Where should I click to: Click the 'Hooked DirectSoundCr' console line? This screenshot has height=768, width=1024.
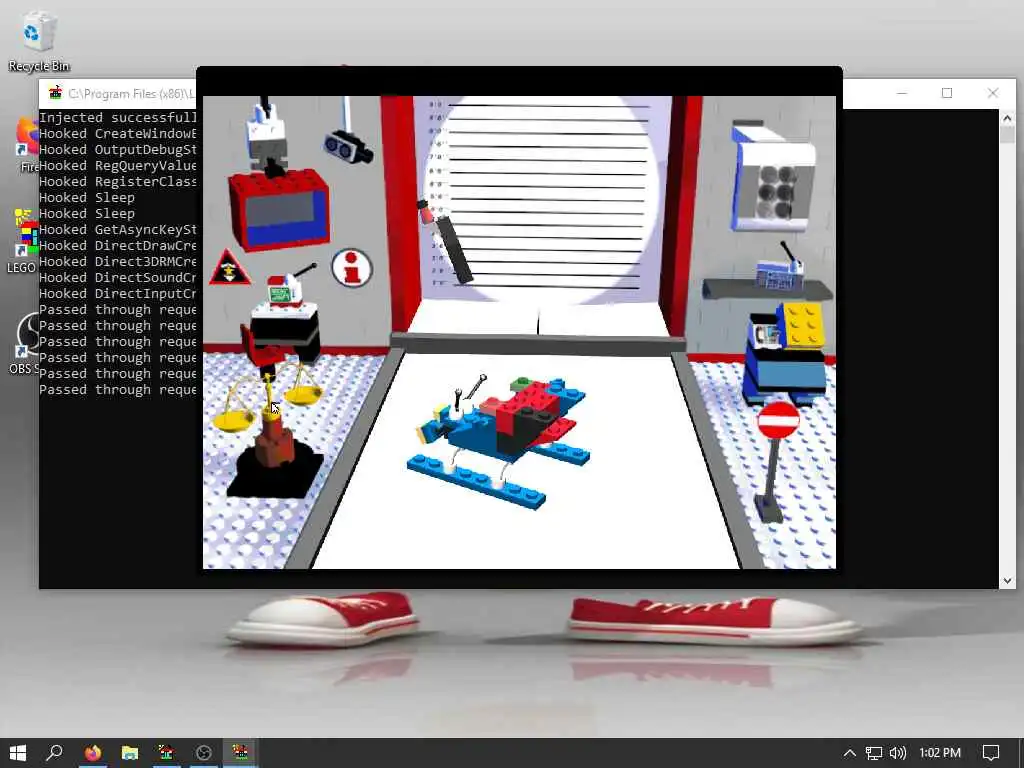118,278
